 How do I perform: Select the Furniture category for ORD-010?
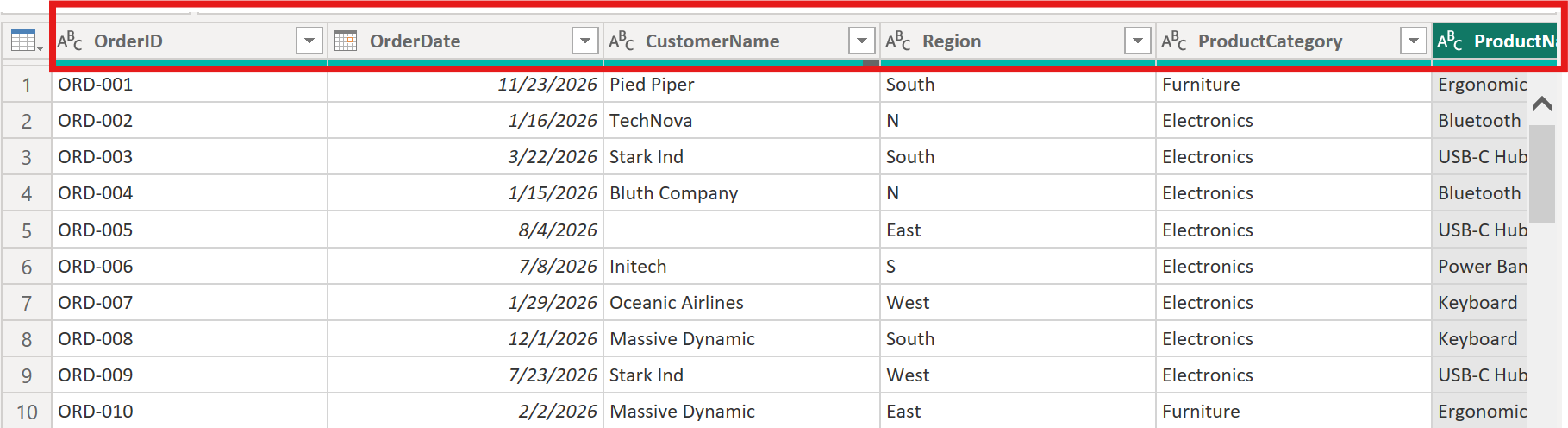pyautogui.click(x=1294, y=412)
